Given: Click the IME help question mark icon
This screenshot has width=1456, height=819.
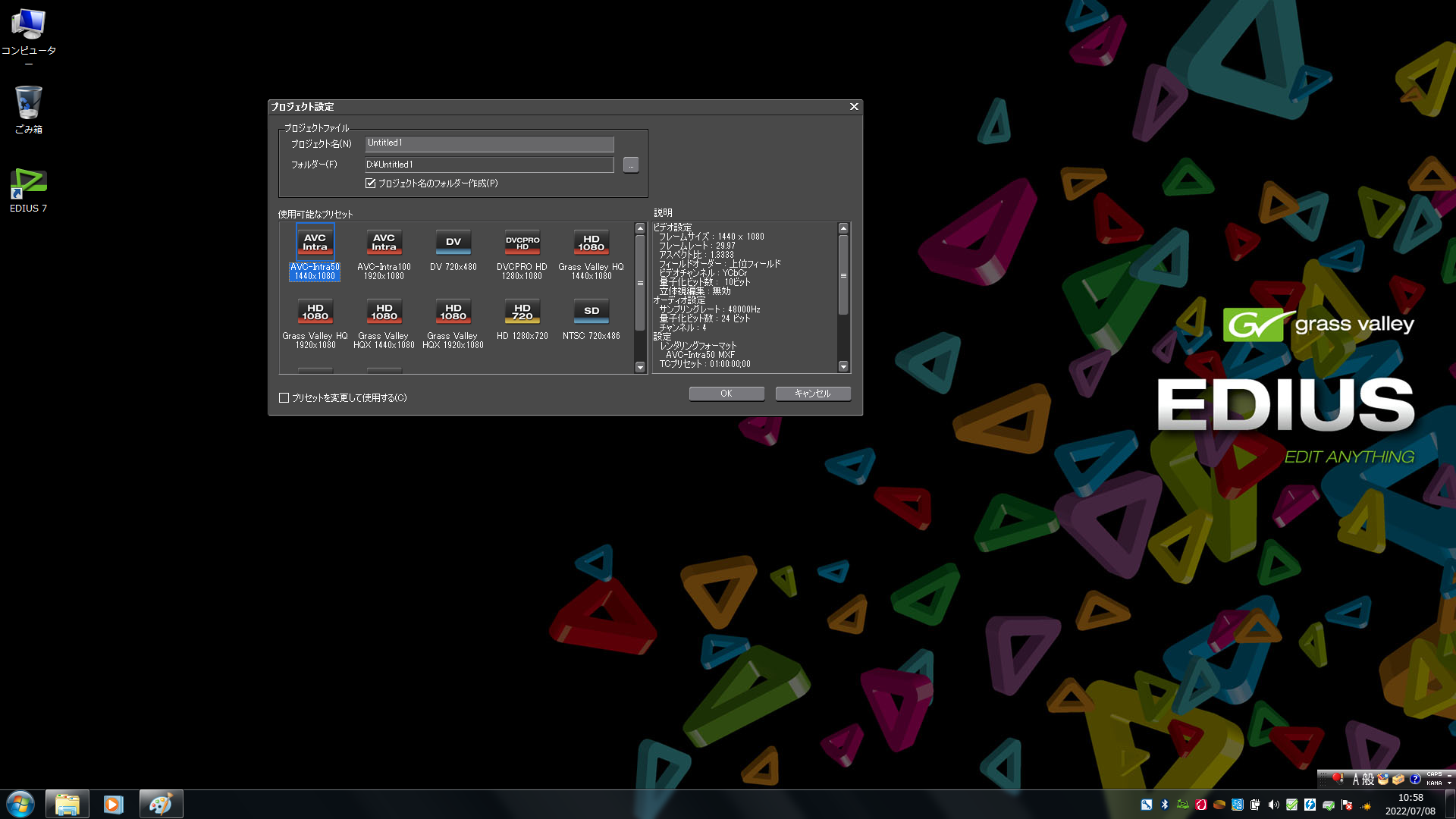Looking at the screenshot, I should (1414, 779).
